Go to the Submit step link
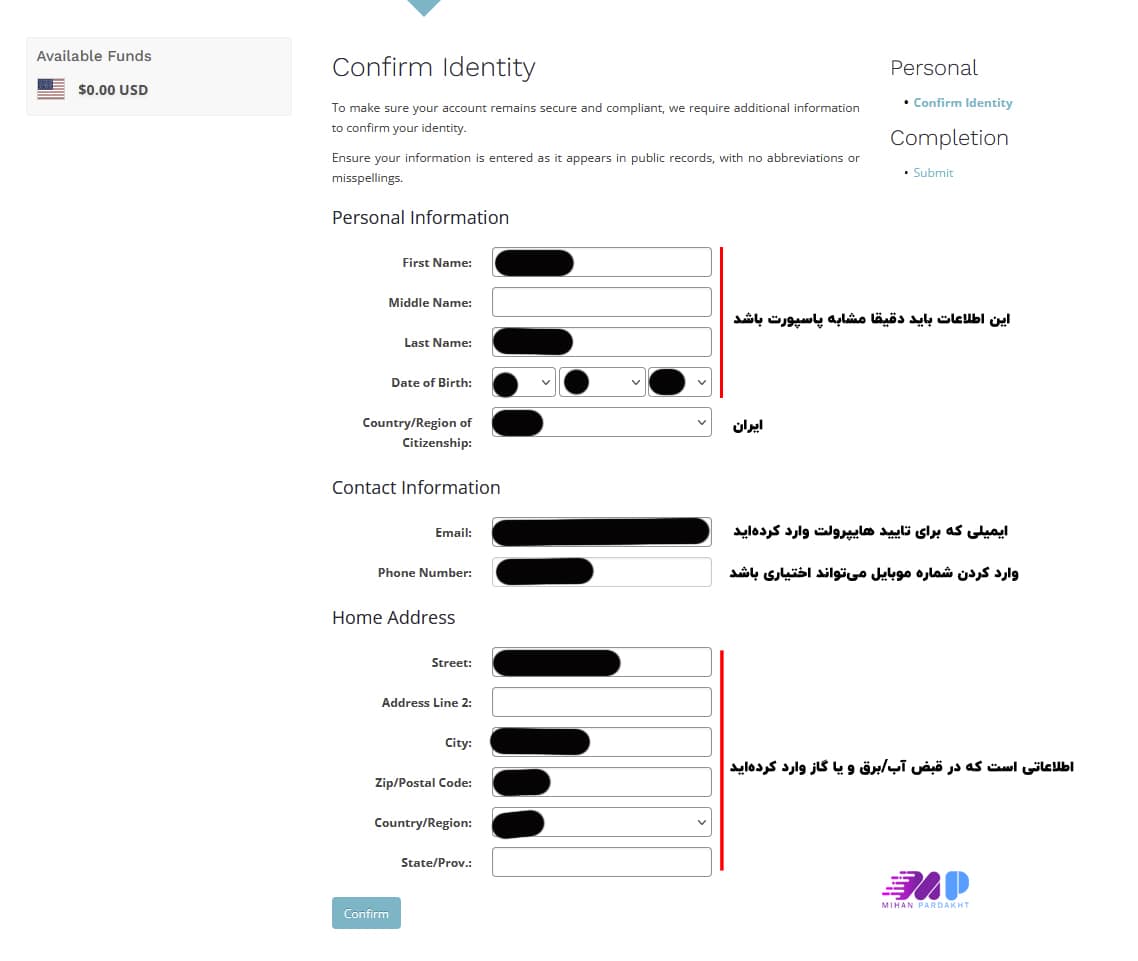1138x961 pixels. (933, 173)
